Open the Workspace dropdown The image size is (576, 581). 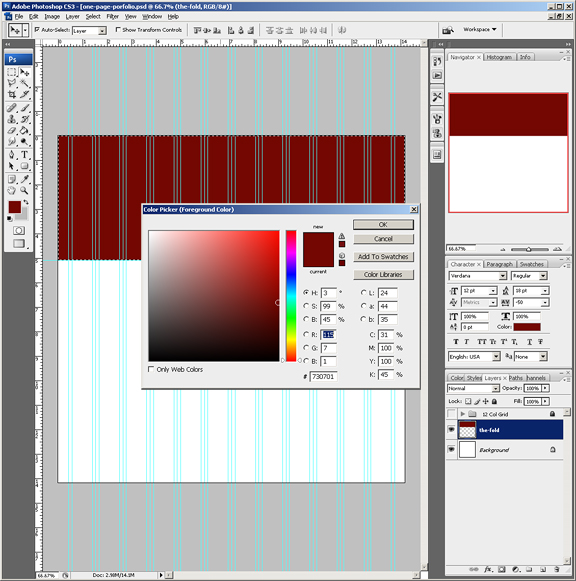tap(480, 29)
